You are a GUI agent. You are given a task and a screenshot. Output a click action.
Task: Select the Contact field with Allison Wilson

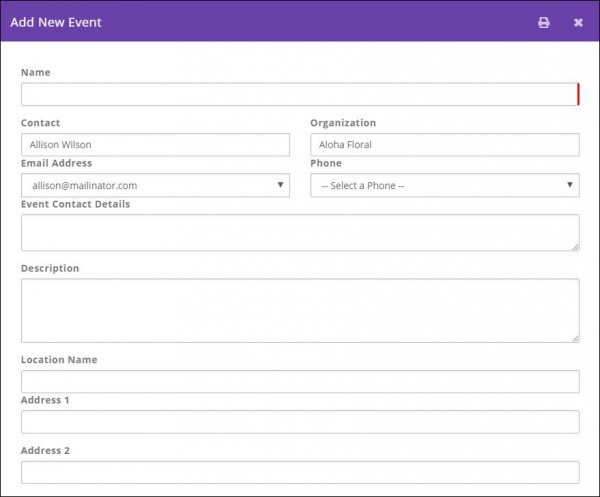[x=155, y=145]
